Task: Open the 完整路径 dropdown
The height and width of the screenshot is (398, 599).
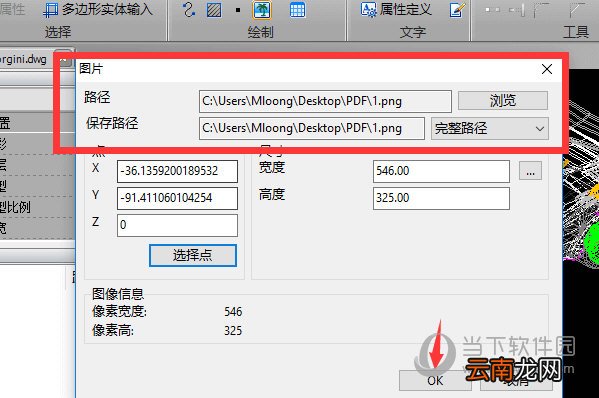Action: [490, 128]
